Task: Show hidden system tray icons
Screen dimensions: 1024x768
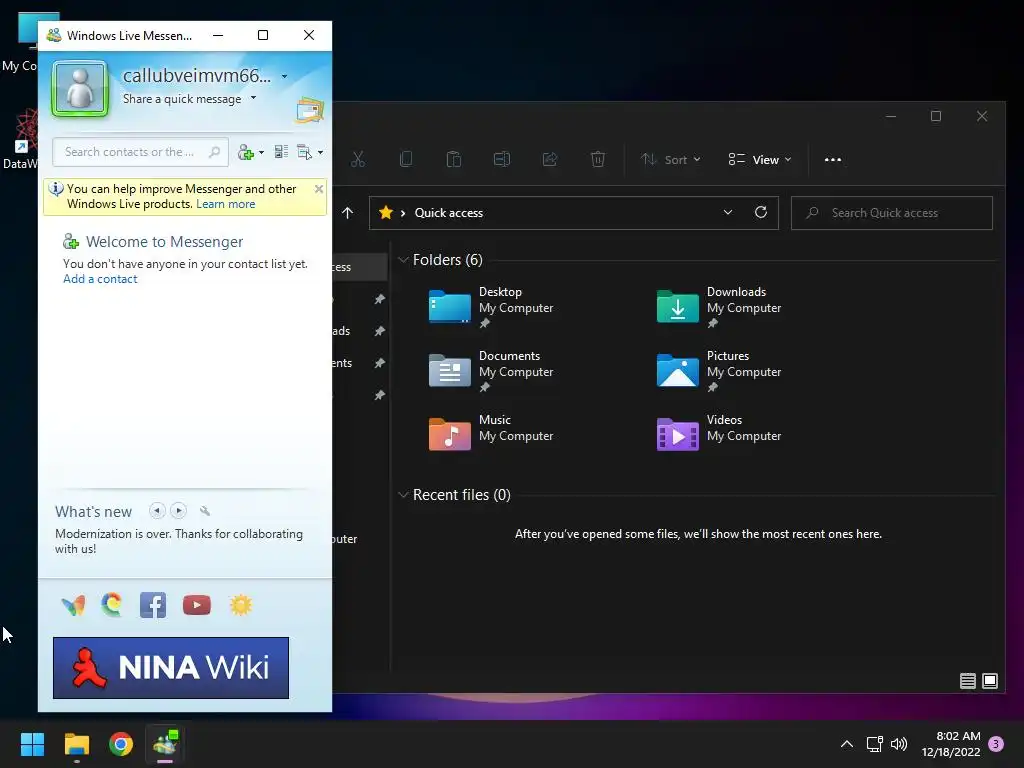Action: [846, 744]
